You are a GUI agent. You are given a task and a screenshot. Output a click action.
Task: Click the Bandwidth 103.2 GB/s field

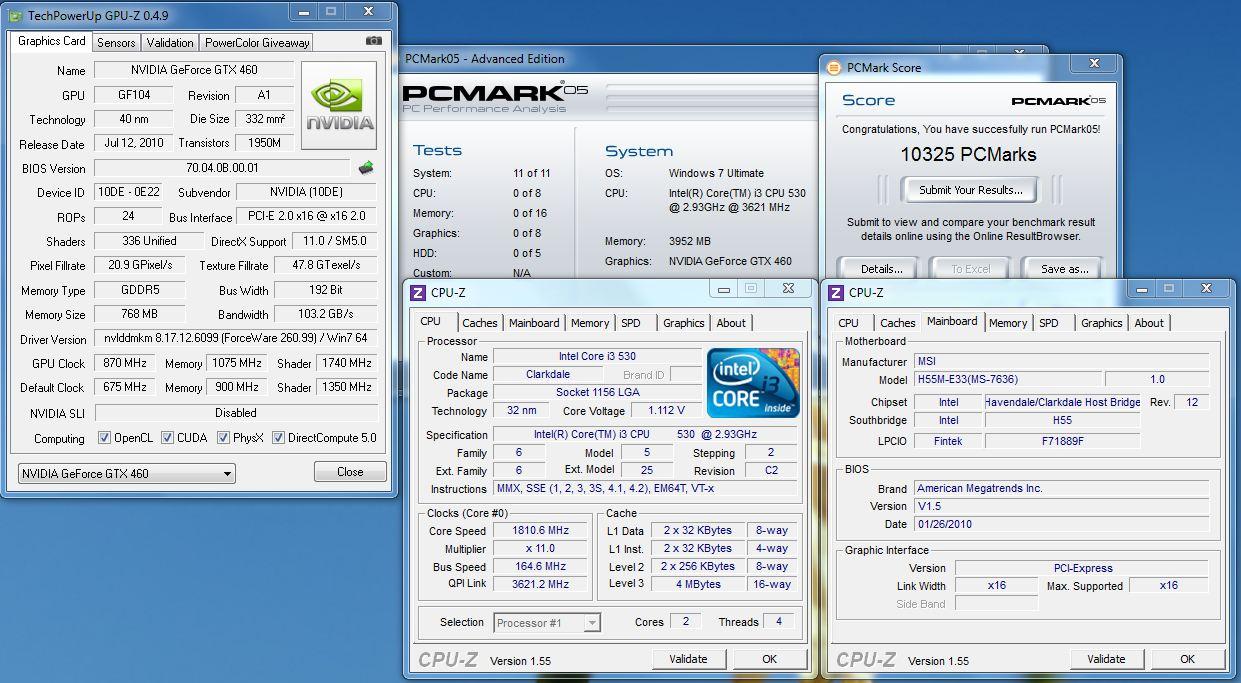325,314
